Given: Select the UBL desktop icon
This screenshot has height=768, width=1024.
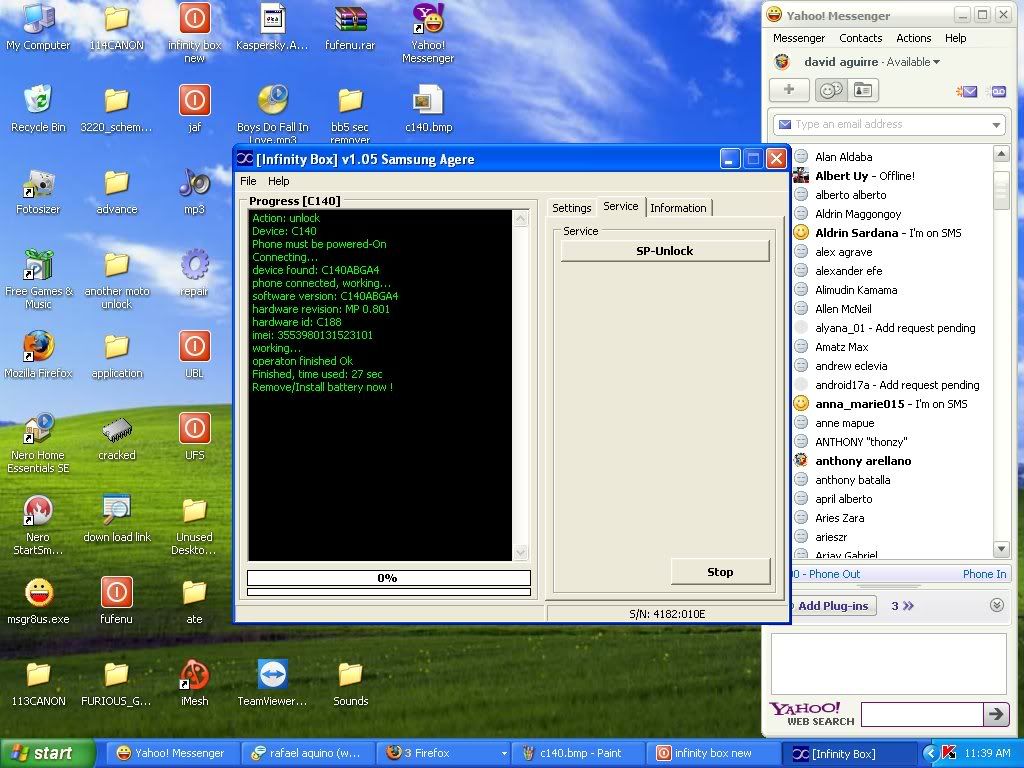Looking at the screenshot, I should 195,355.
